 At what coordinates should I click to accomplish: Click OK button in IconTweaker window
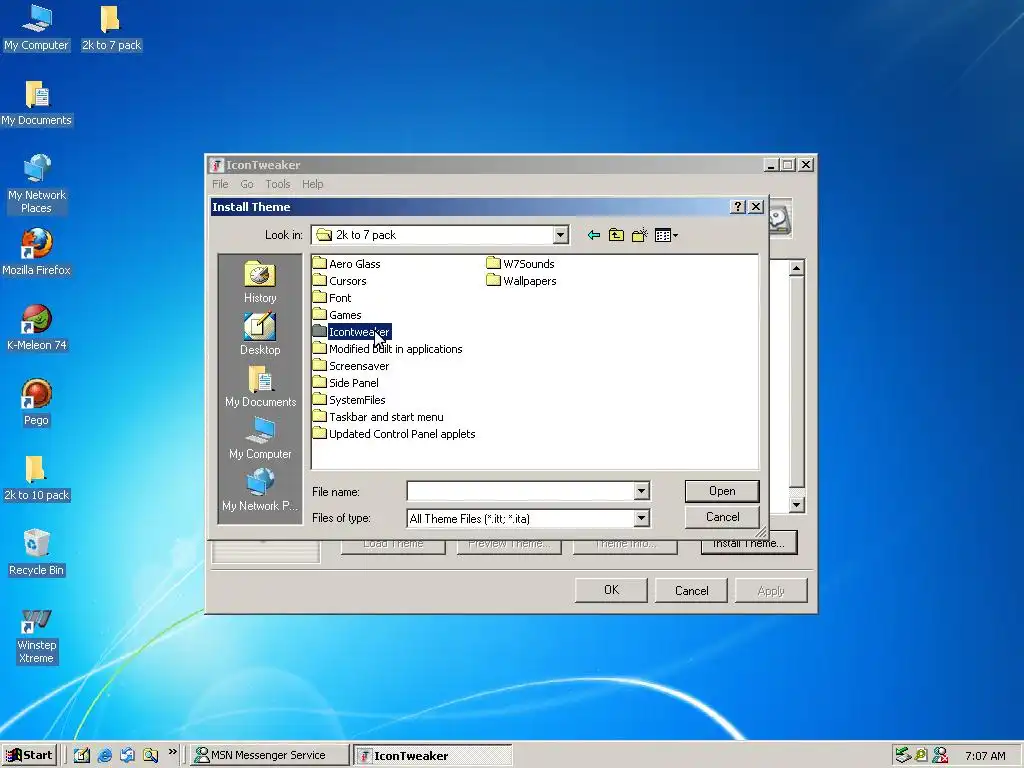611,590
